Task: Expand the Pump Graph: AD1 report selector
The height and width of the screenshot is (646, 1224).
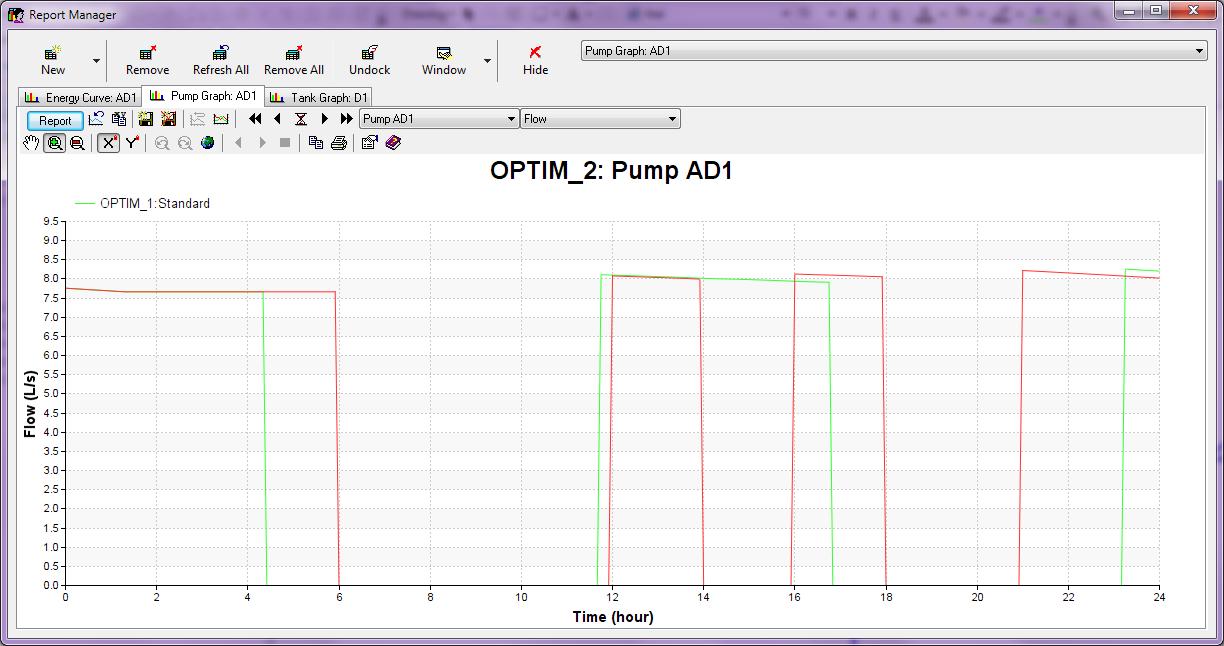Action: coord(1200,51)
